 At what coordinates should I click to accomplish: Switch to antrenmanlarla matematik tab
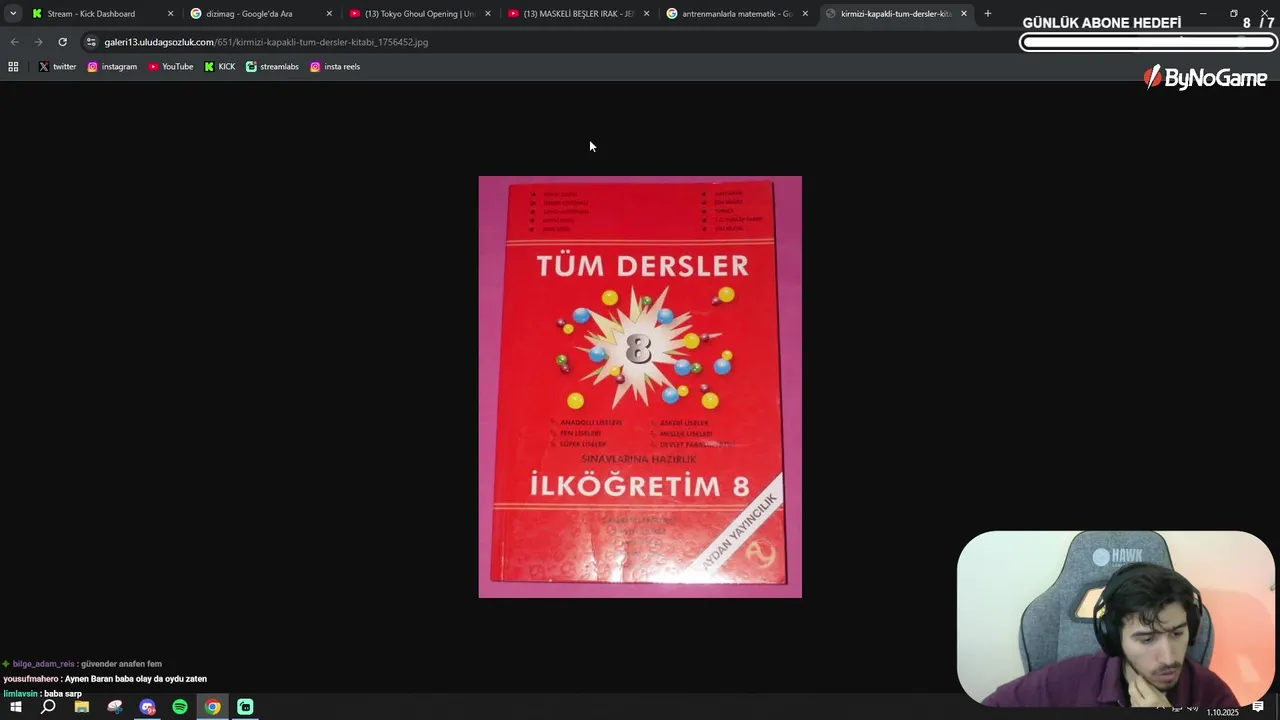[x=736, y=14]
